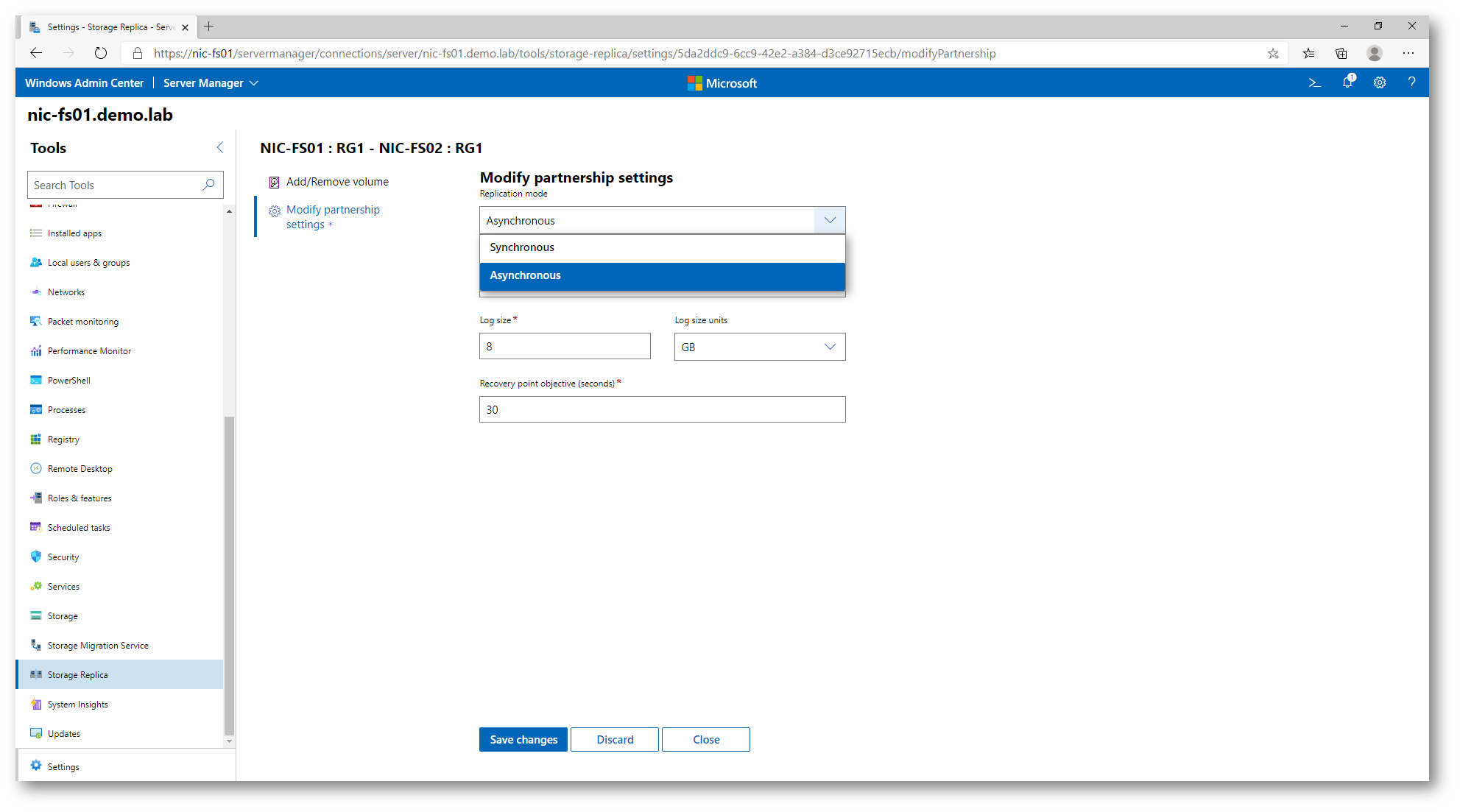
Task: Click the Save changes button
Action: (x=523, y=740)
